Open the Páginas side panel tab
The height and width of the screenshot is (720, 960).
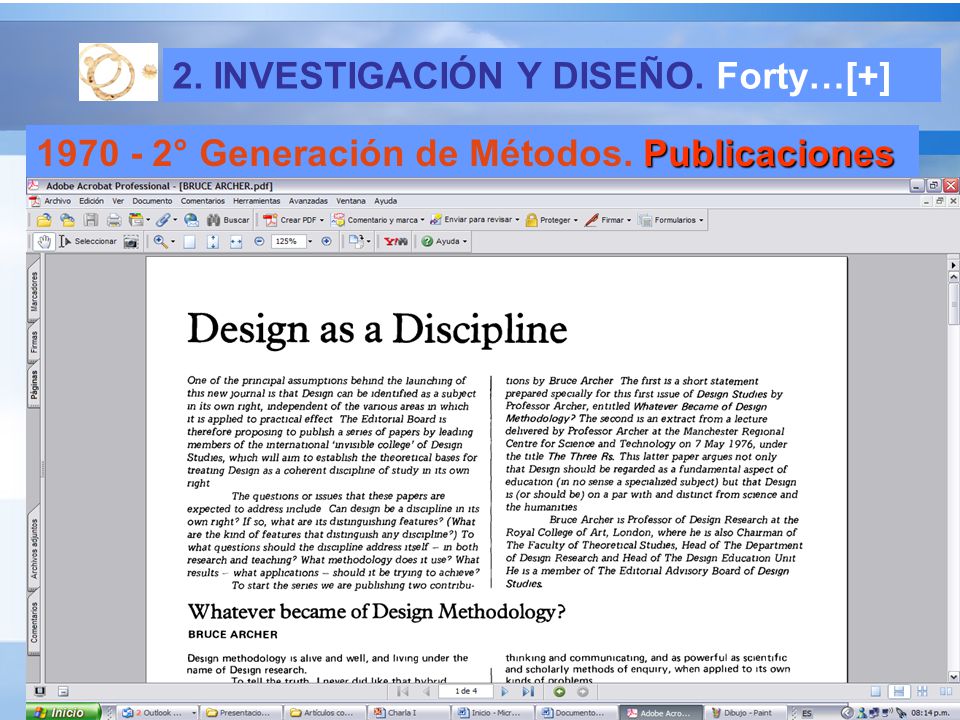coord(34,384)
